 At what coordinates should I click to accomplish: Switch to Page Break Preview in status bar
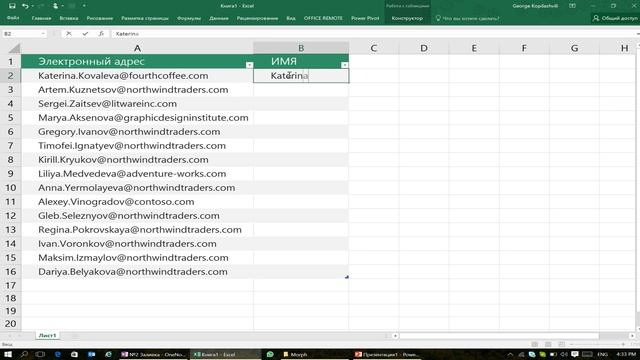tap(561, 344)
